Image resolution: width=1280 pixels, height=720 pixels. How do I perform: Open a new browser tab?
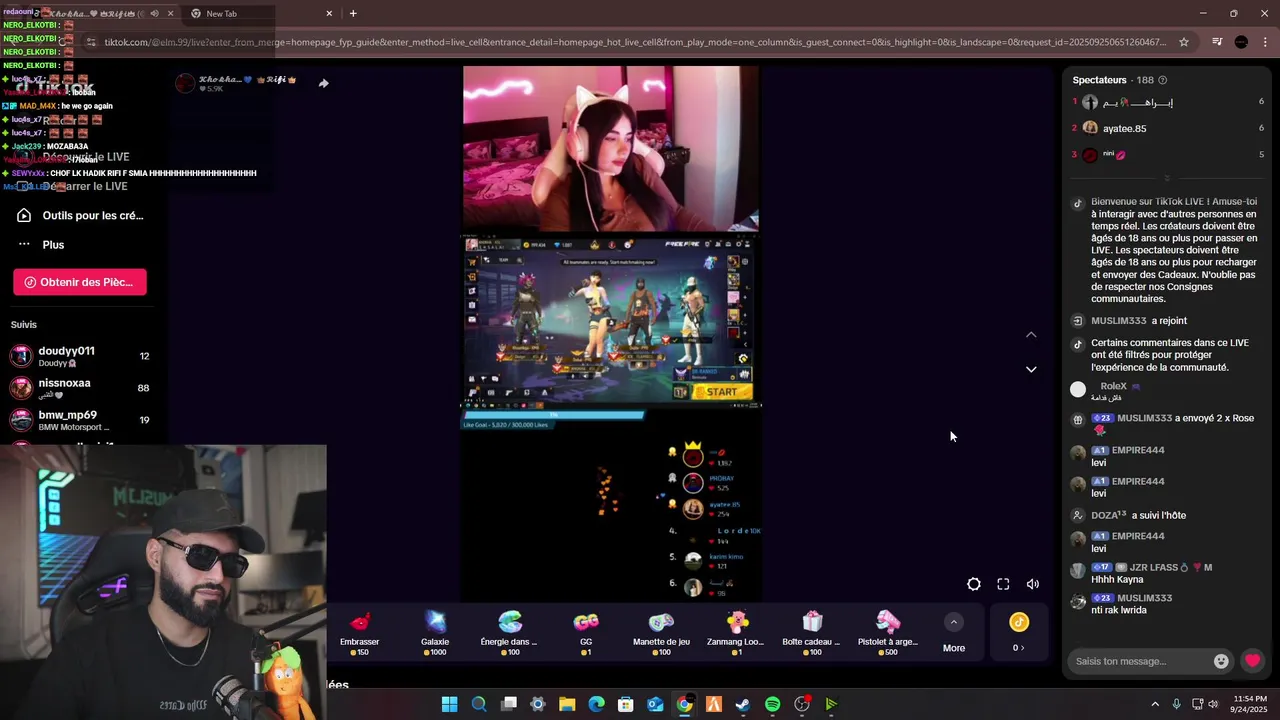tap(353, 13)
